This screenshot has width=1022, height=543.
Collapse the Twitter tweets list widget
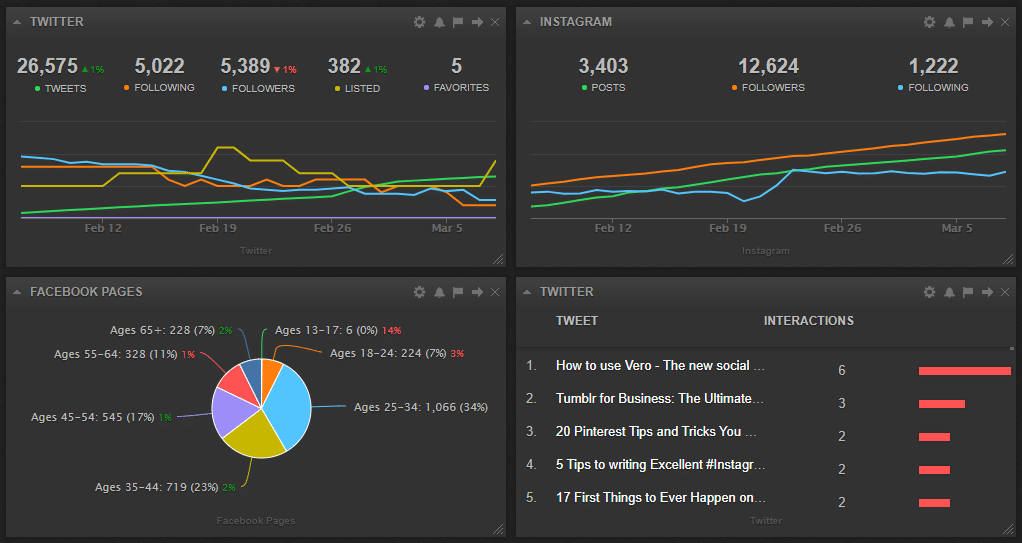point(527,292)
